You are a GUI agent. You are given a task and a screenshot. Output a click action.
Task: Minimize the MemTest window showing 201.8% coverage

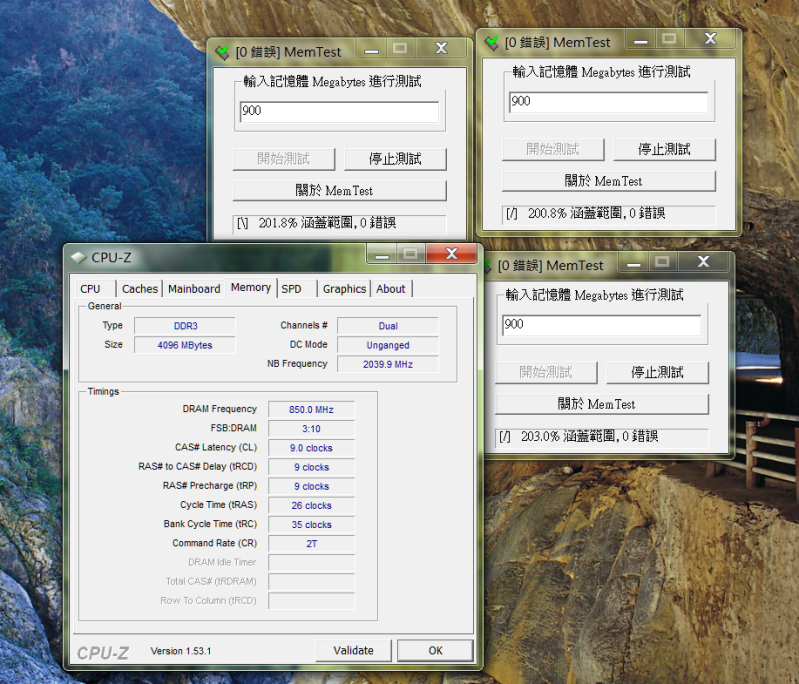coord(371,48)
